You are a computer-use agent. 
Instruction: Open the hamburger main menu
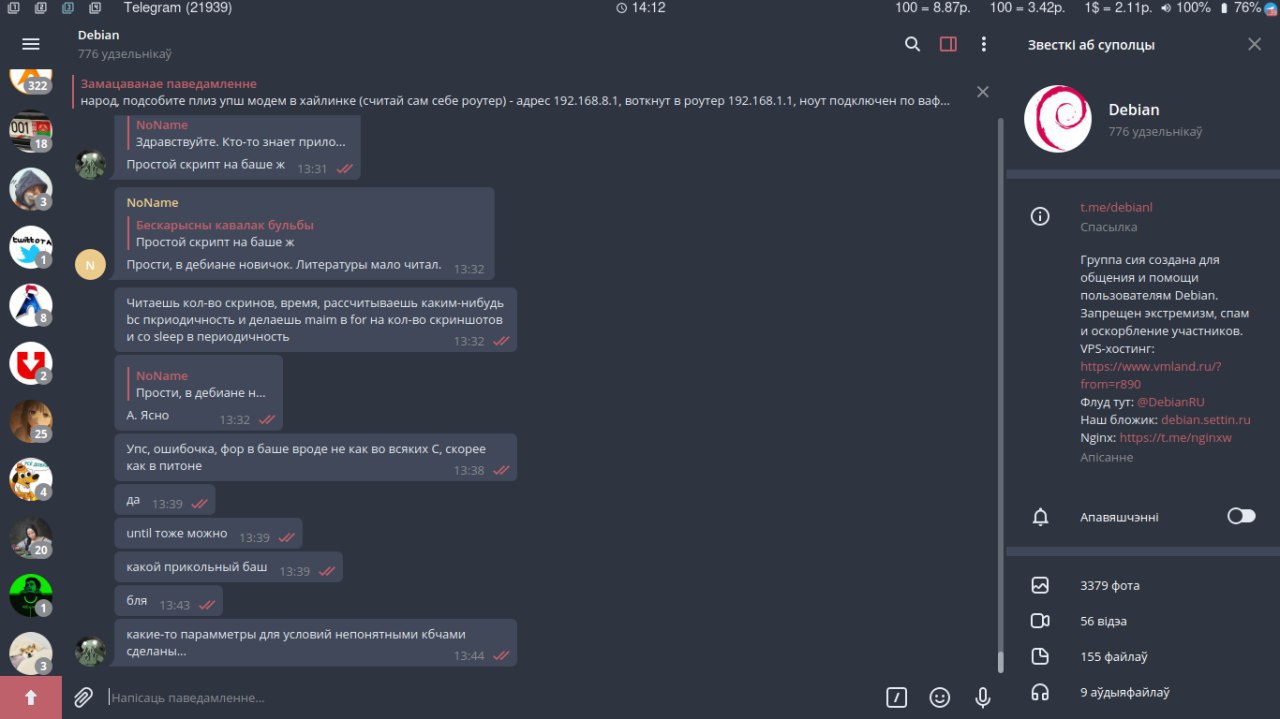31,44
